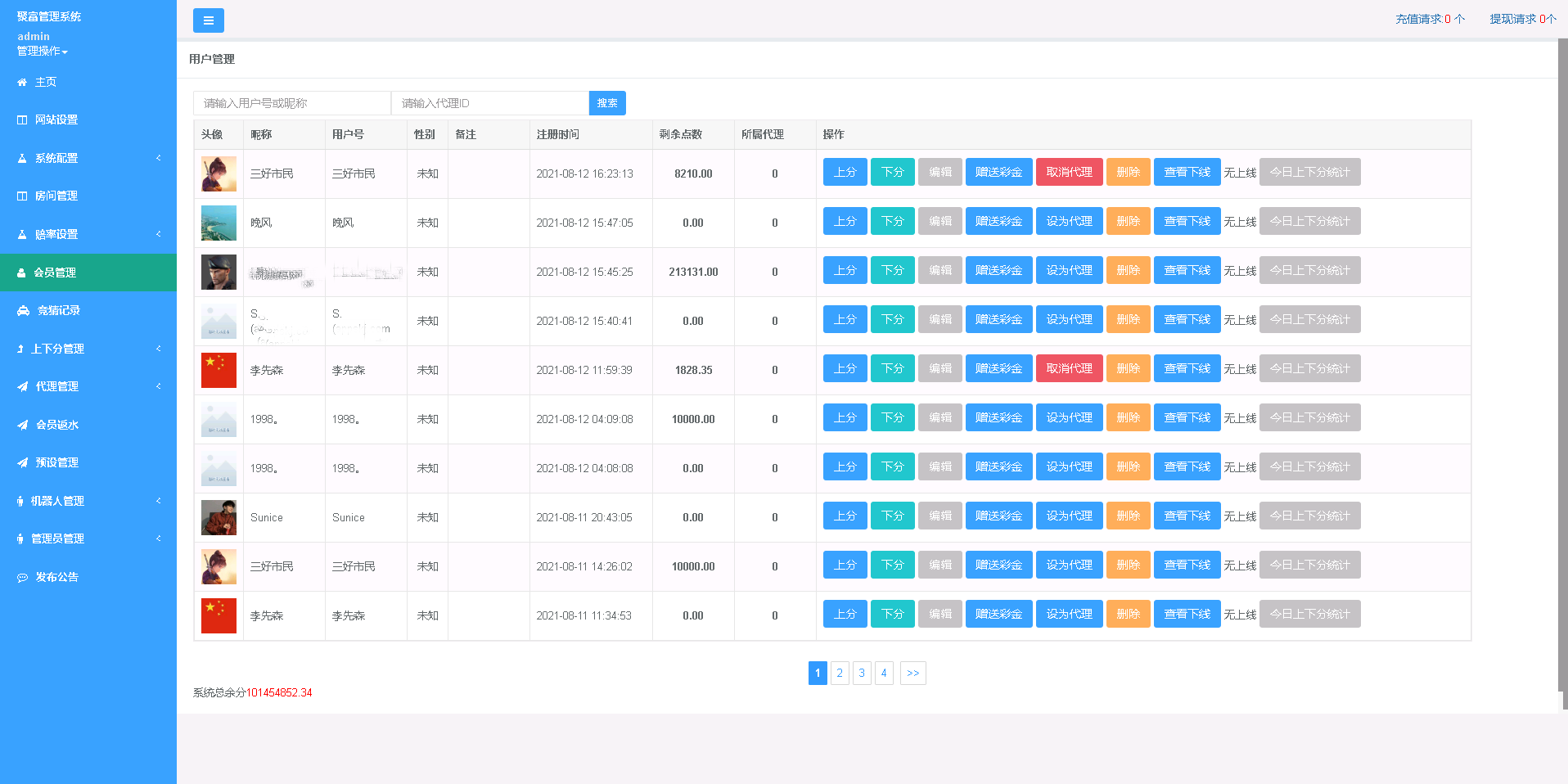Open 赔率设置 in the sidebar
Screen dimensions: 1568x784
(88, 234)
